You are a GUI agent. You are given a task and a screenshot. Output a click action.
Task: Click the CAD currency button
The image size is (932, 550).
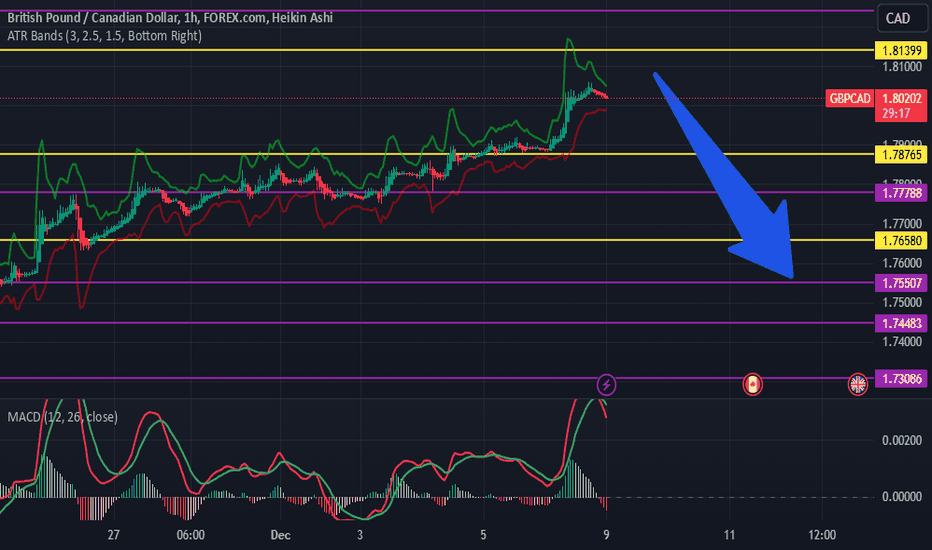pyautogui.click(x=902, y=18)
